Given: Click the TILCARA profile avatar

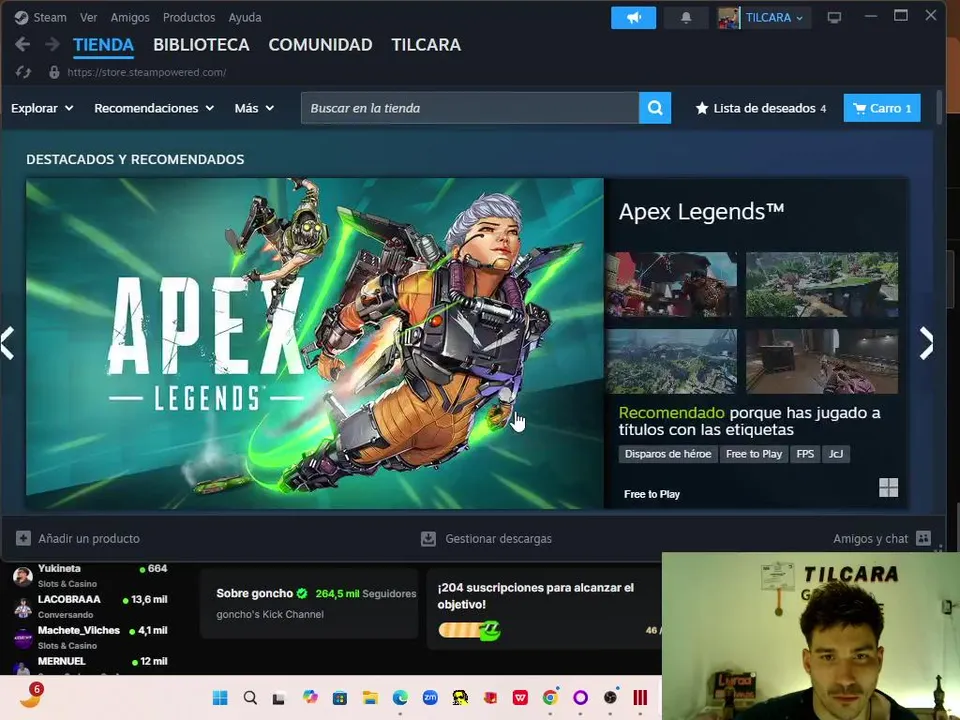Looking at the screenshot, I should 728,18.
